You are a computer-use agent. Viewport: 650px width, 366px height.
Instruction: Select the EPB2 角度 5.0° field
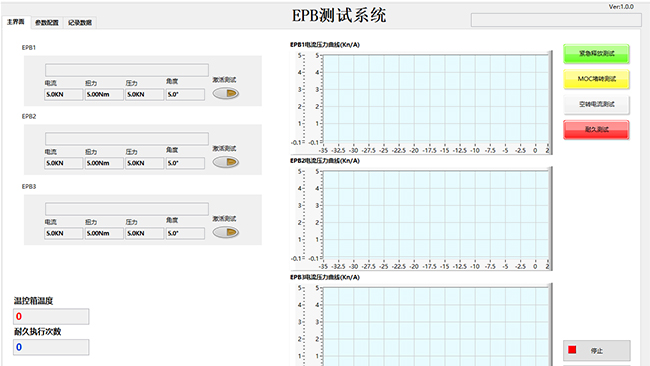click(185, 163)
